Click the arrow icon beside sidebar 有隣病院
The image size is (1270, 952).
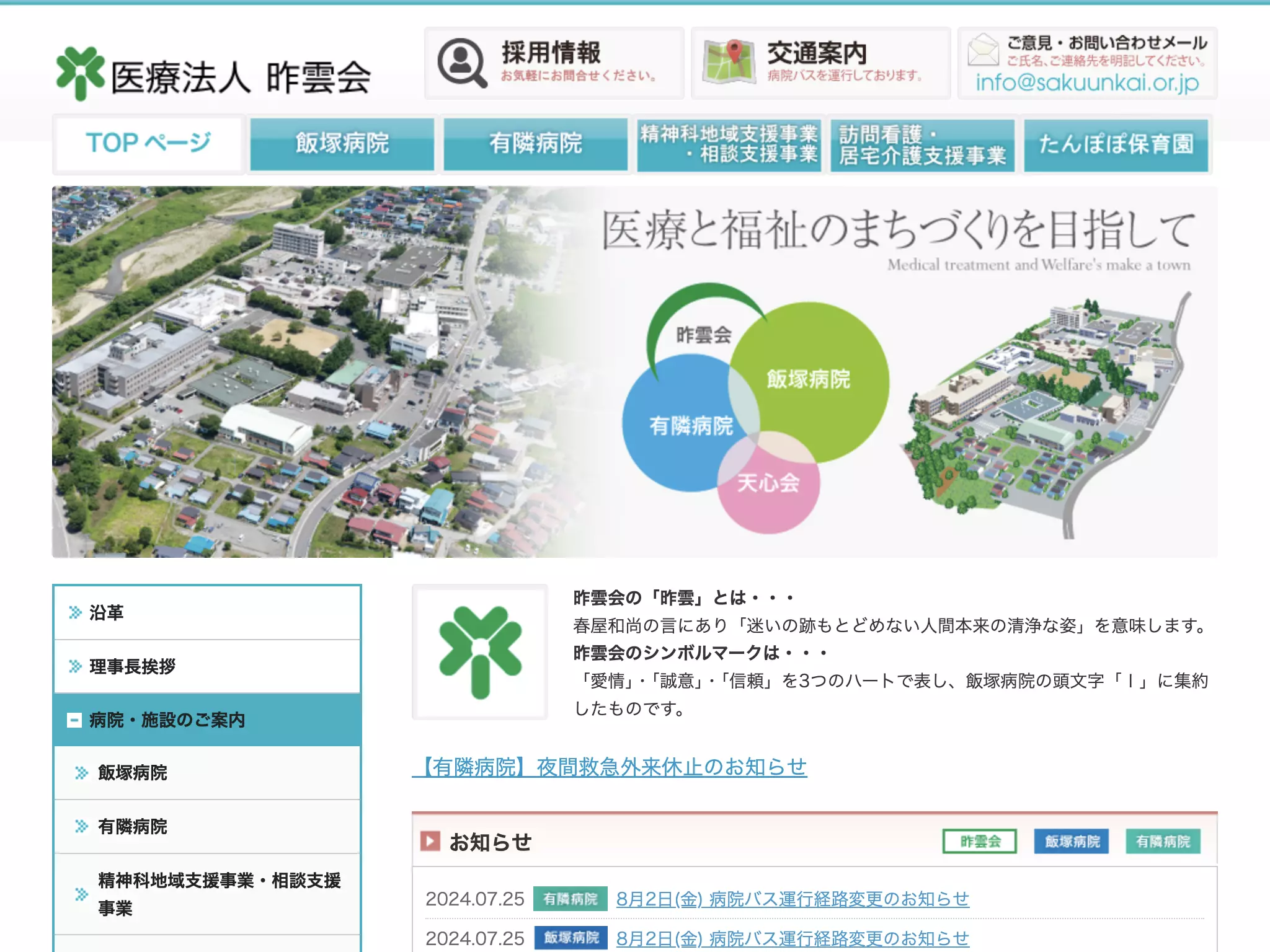coord(81,827)
